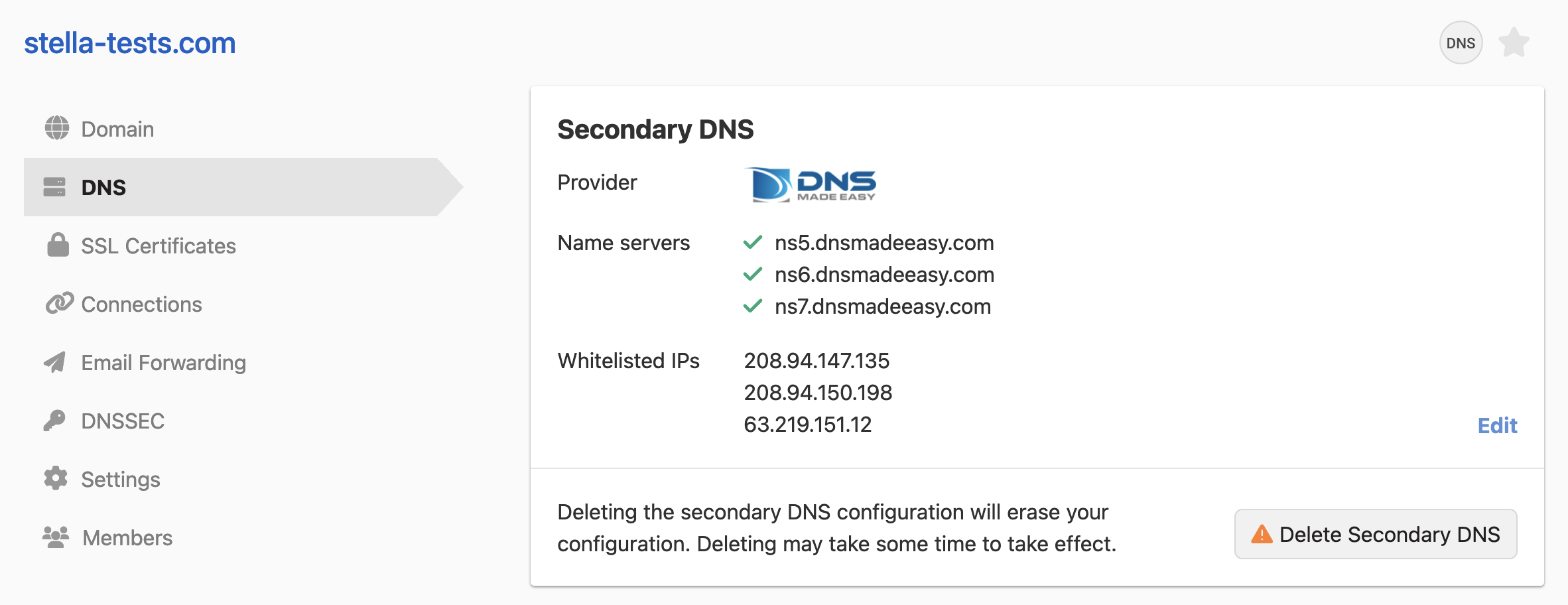Click the Edit link for Secondary DNS
The width and height of the screenshot is (1568, 605).
tap(1497, 425)
